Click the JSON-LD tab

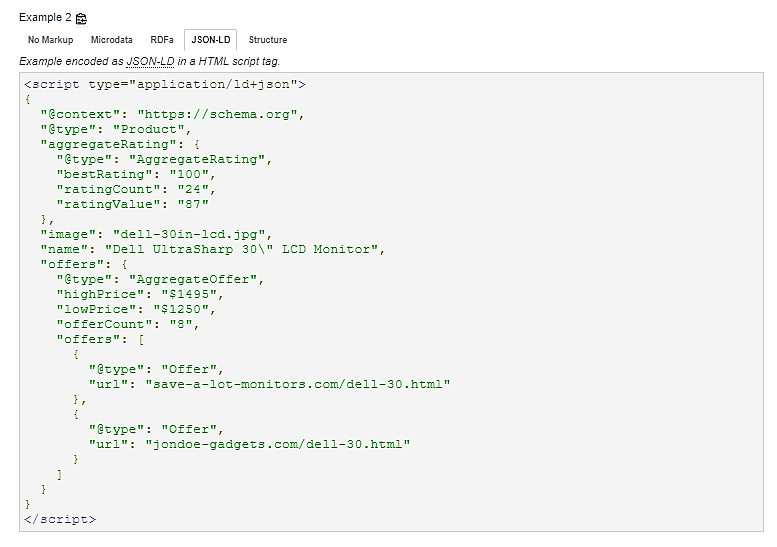[x=211, y=40]
